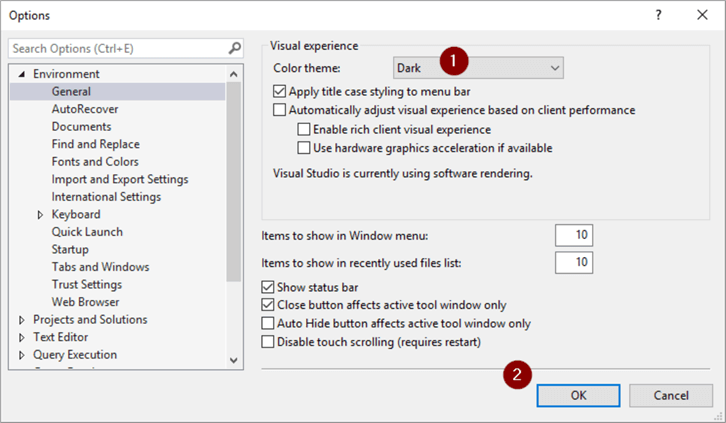Click the Cancel button
726x423 pixels.
[x=670, y=395]
